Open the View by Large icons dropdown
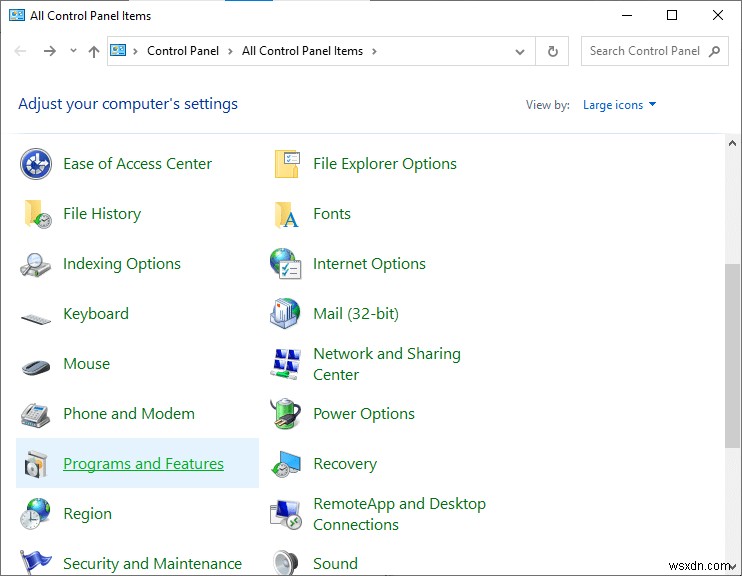 coord(620,105)
